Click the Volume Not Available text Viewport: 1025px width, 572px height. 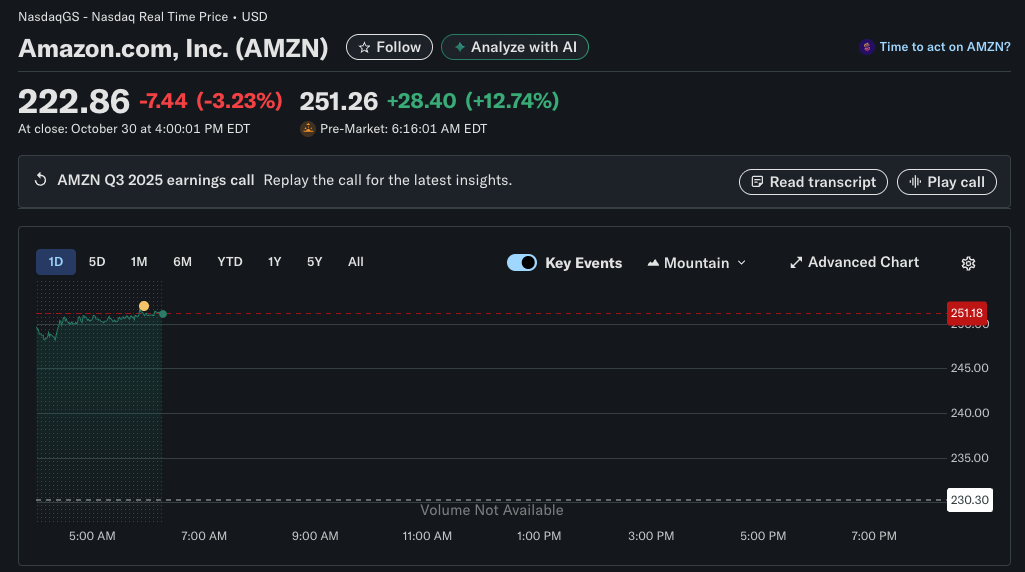[492, 511]
